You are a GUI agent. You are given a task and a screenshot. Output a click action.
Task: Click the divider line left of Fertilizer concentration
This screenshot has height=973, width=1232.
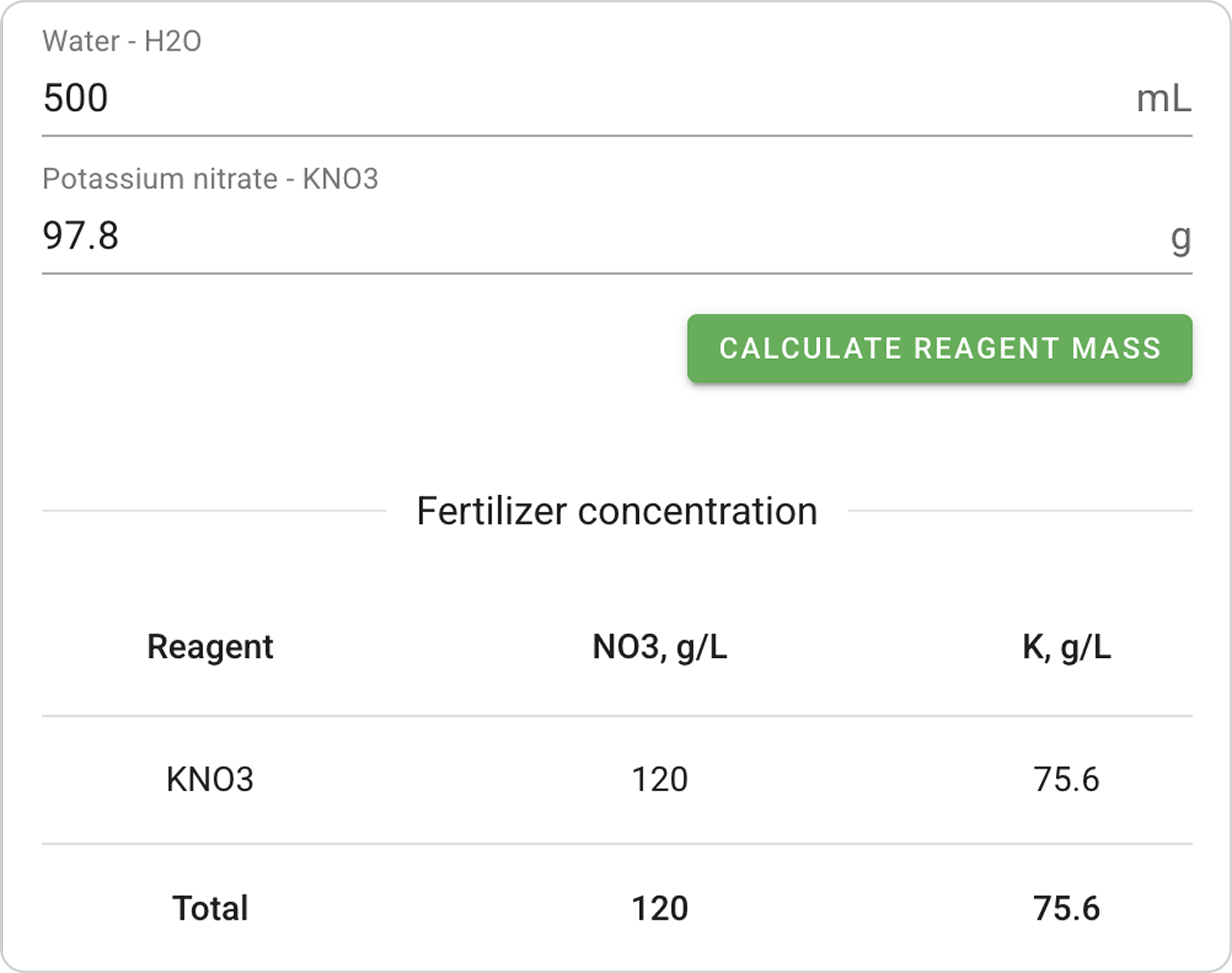(213, 511)
